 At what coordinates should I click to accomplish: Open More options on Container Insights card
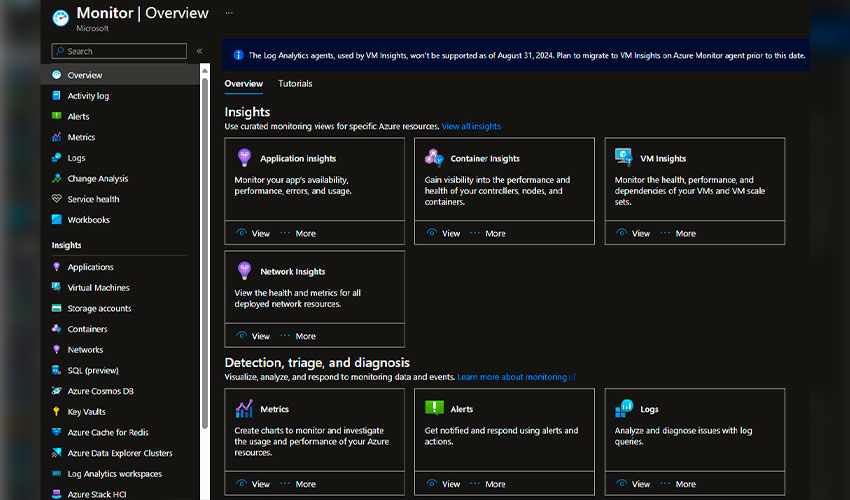488,233
